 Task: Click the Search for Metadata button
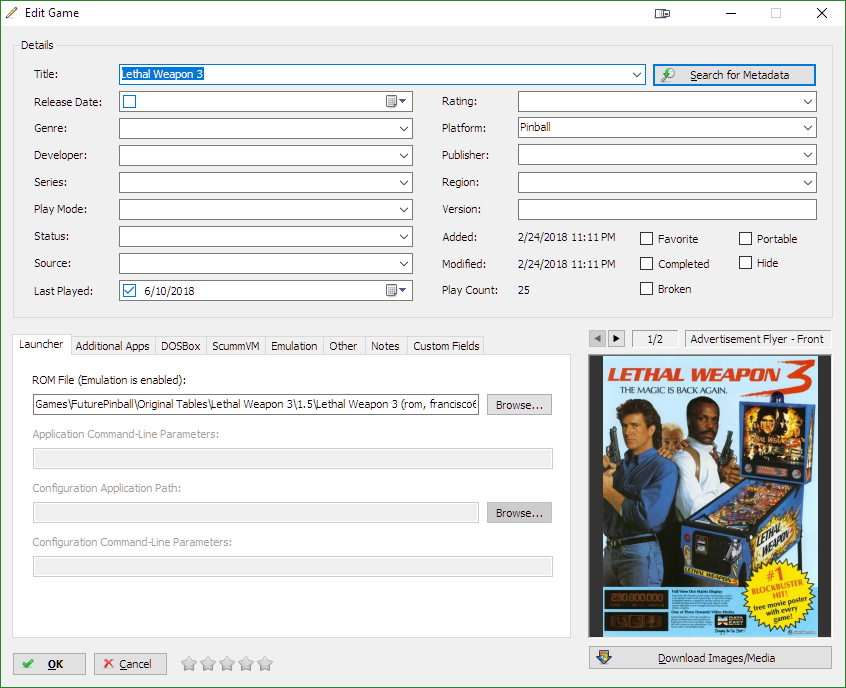734,75
